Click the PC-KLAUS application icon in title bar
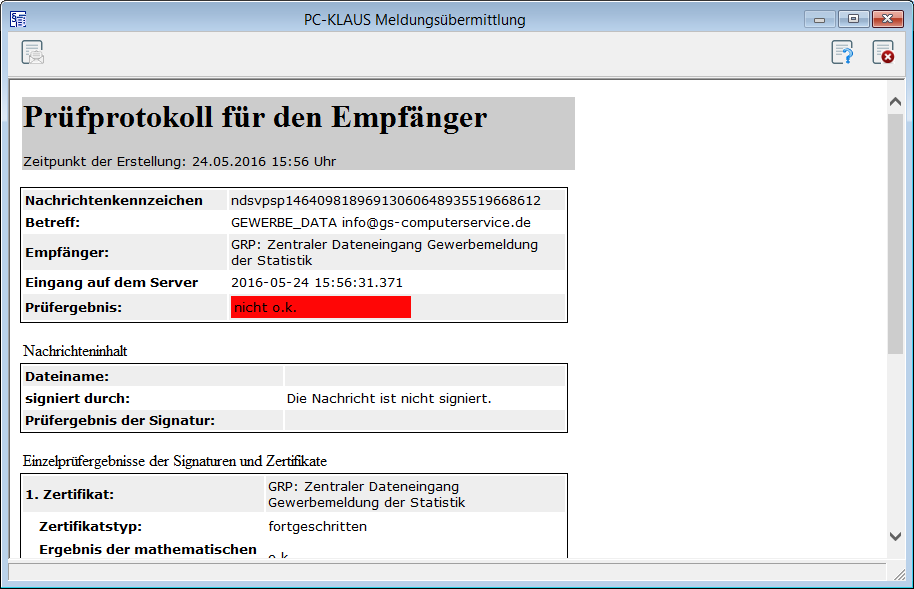The width and height of the screenshot is (914, 589). 18,19
